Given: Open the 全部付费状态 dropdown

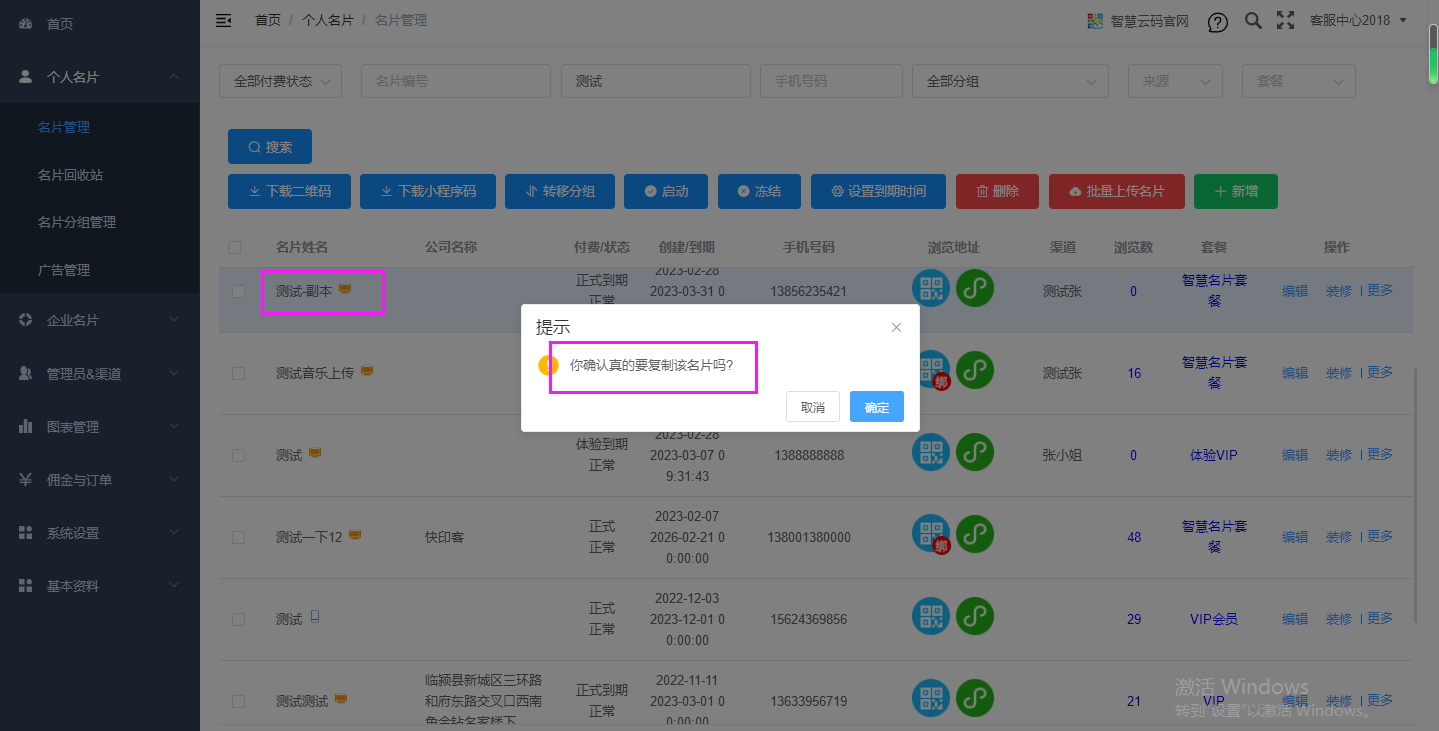Looking at the screenshot, I should pos(280,81).
